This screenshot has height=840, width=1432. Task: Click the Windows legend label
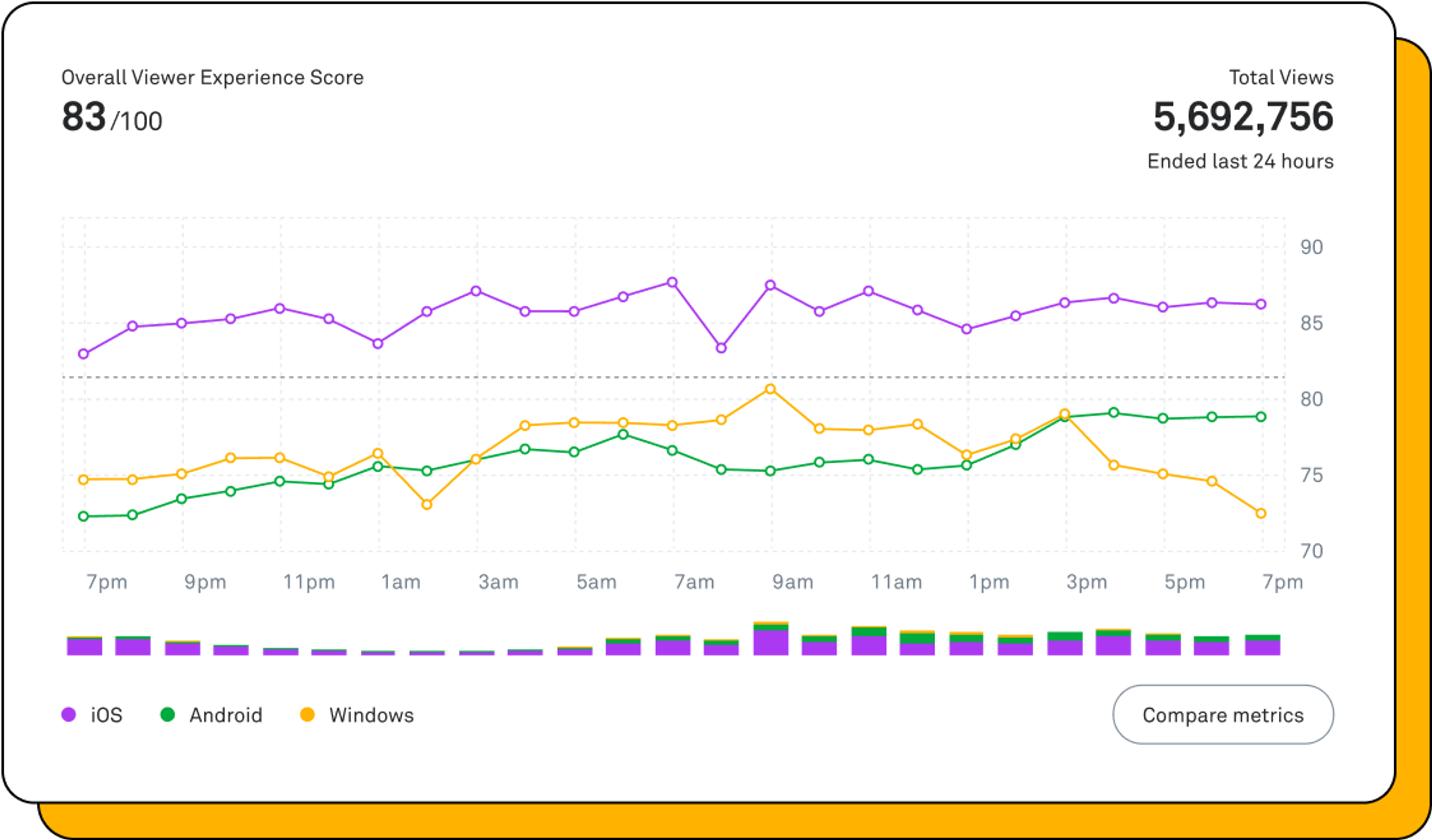click(x=371, y=715)
